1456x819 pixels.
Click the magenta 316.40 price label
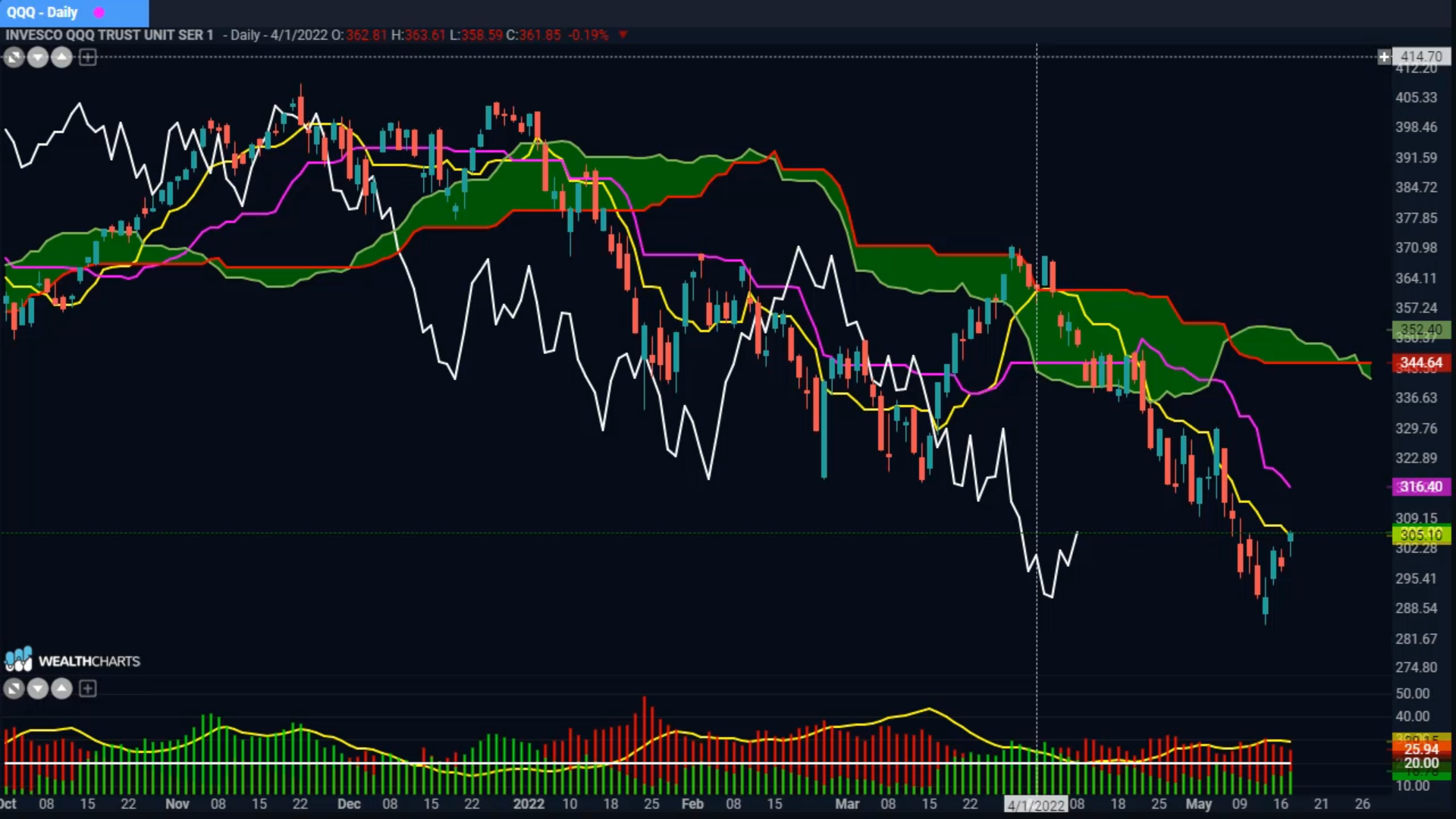tap(1422, 486)
